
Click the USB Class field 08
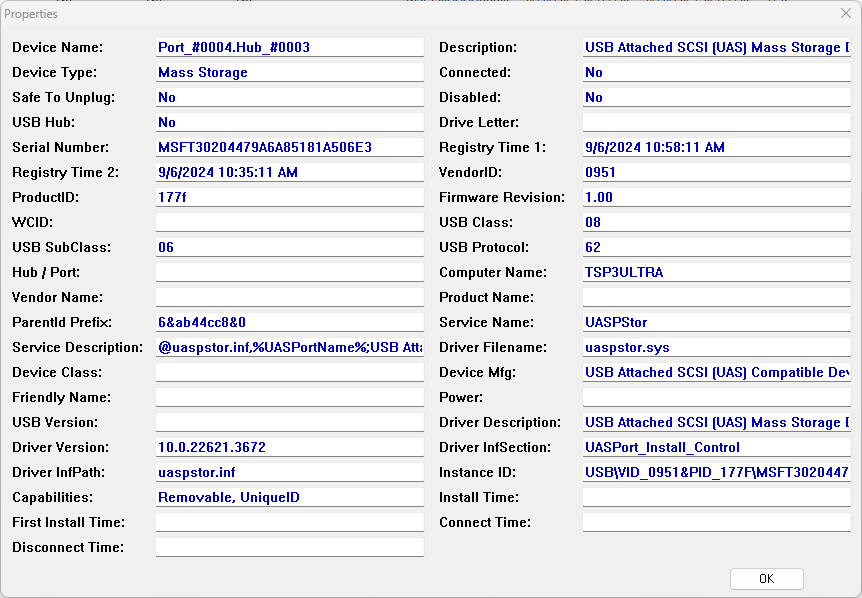pos(717,223)
